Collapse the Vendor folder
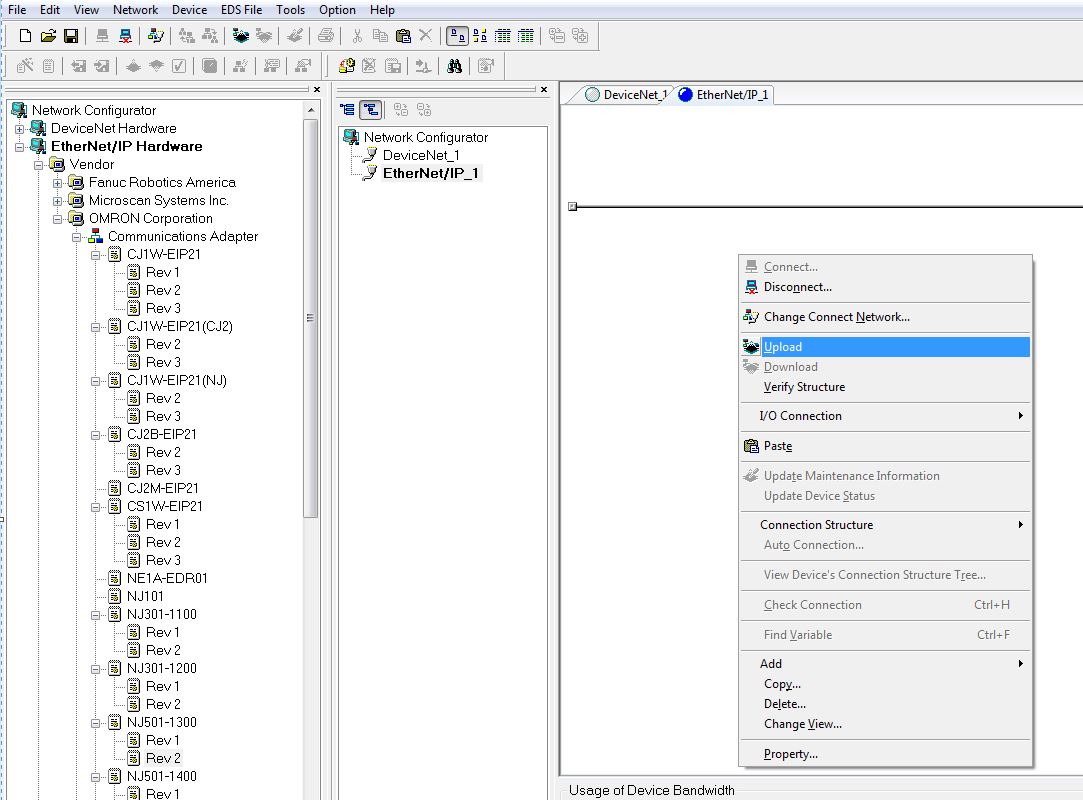The height and width of the screenshot is (800, 1083). pos(39,165)
